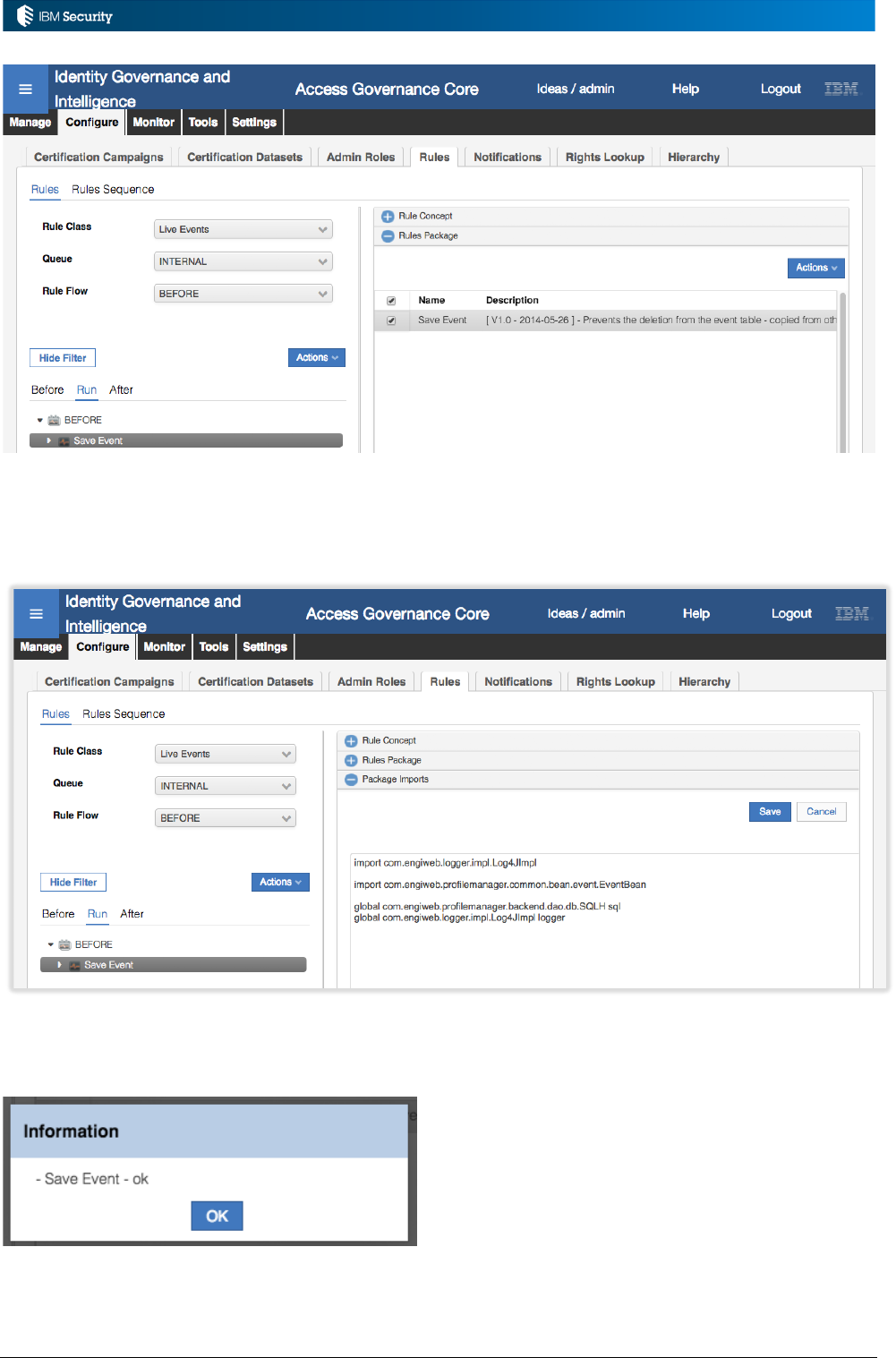Open Rule Class dropdown in upper screenshot
Viewport: 896px width, 1358px height.
coord(243,229)
